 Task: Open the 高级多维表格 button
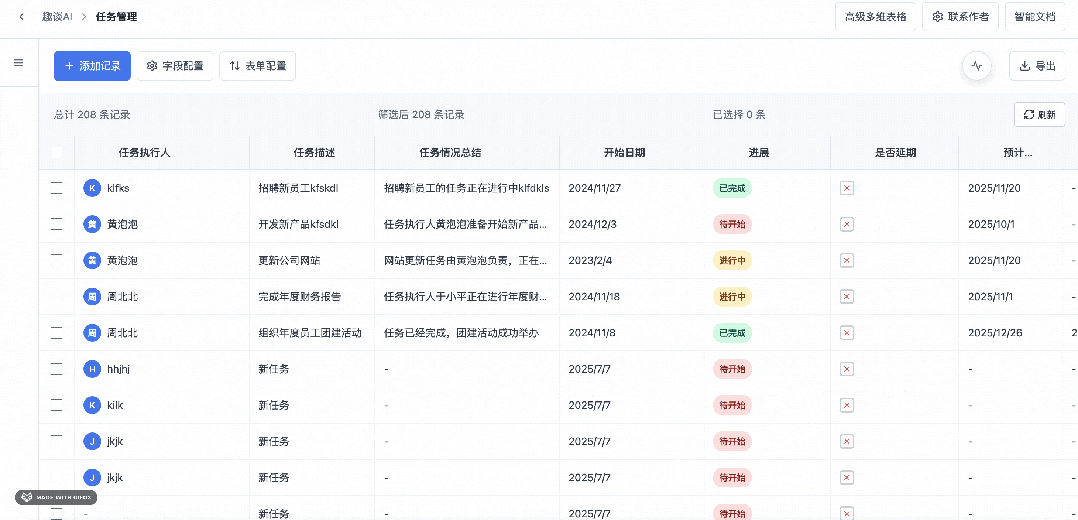[876, 17]
